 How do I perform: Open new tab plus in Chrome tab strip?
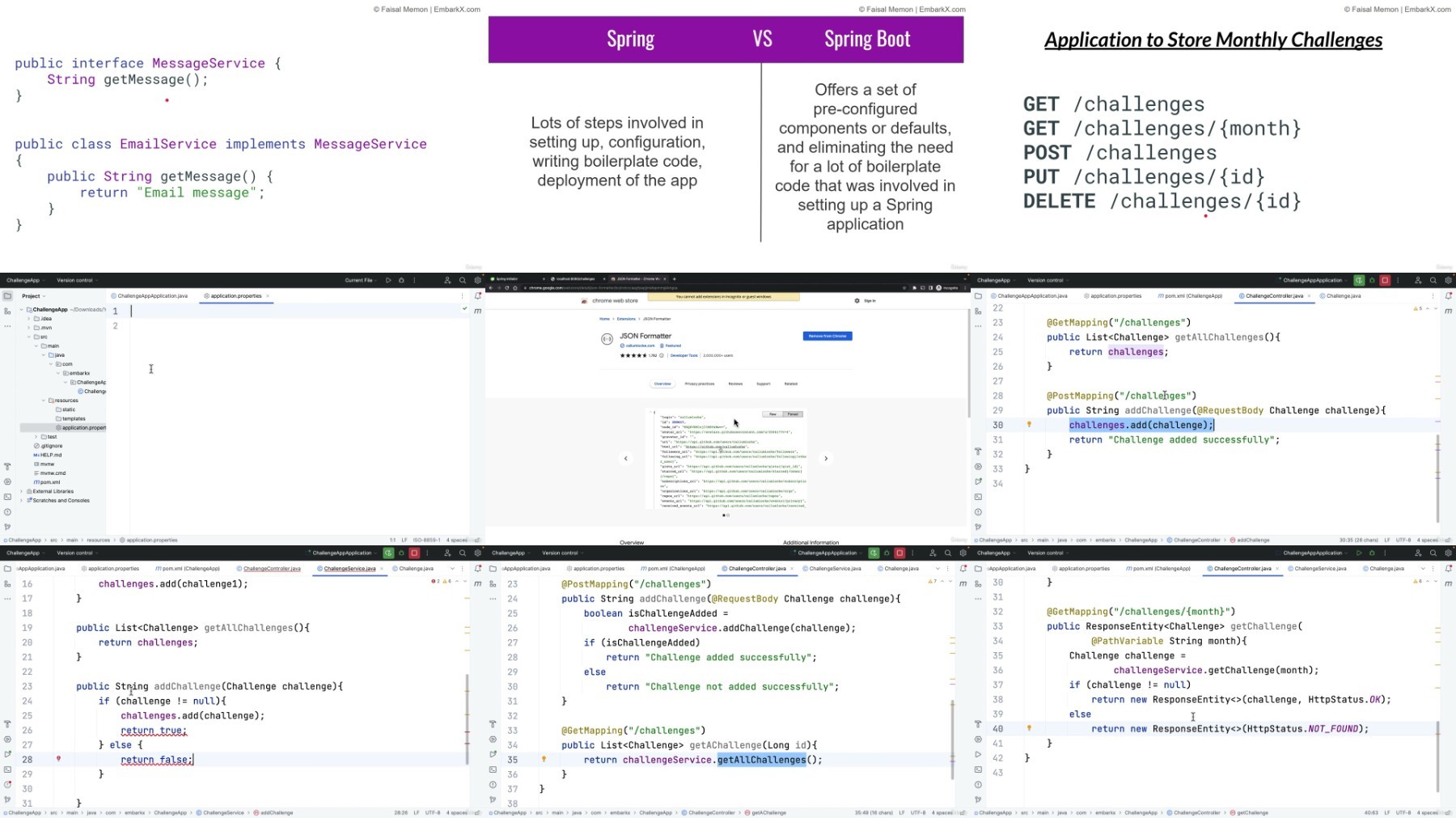[674, 279]
